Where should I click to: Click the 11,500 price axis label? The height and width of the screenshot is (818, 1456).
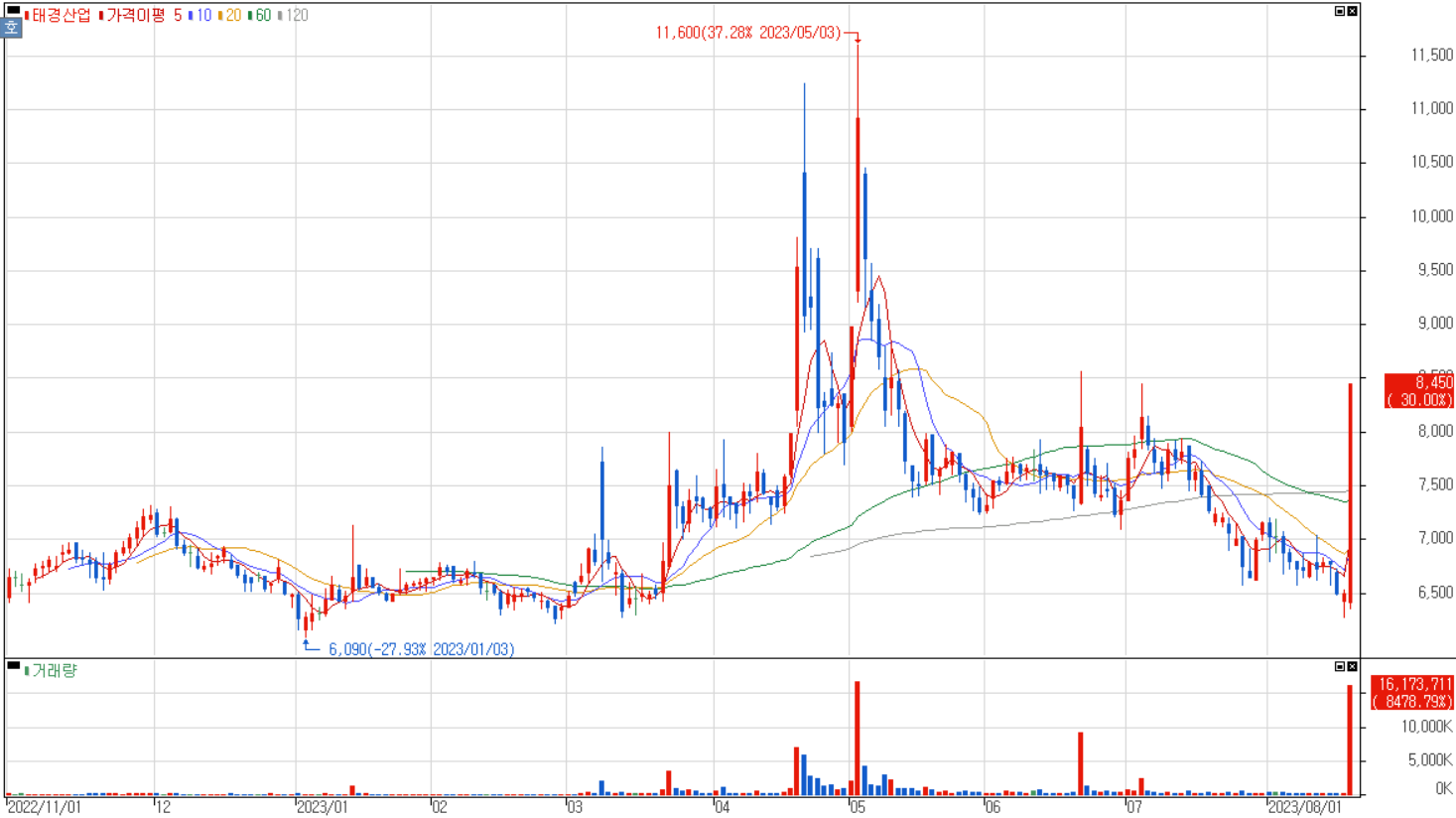point(1432,56)
